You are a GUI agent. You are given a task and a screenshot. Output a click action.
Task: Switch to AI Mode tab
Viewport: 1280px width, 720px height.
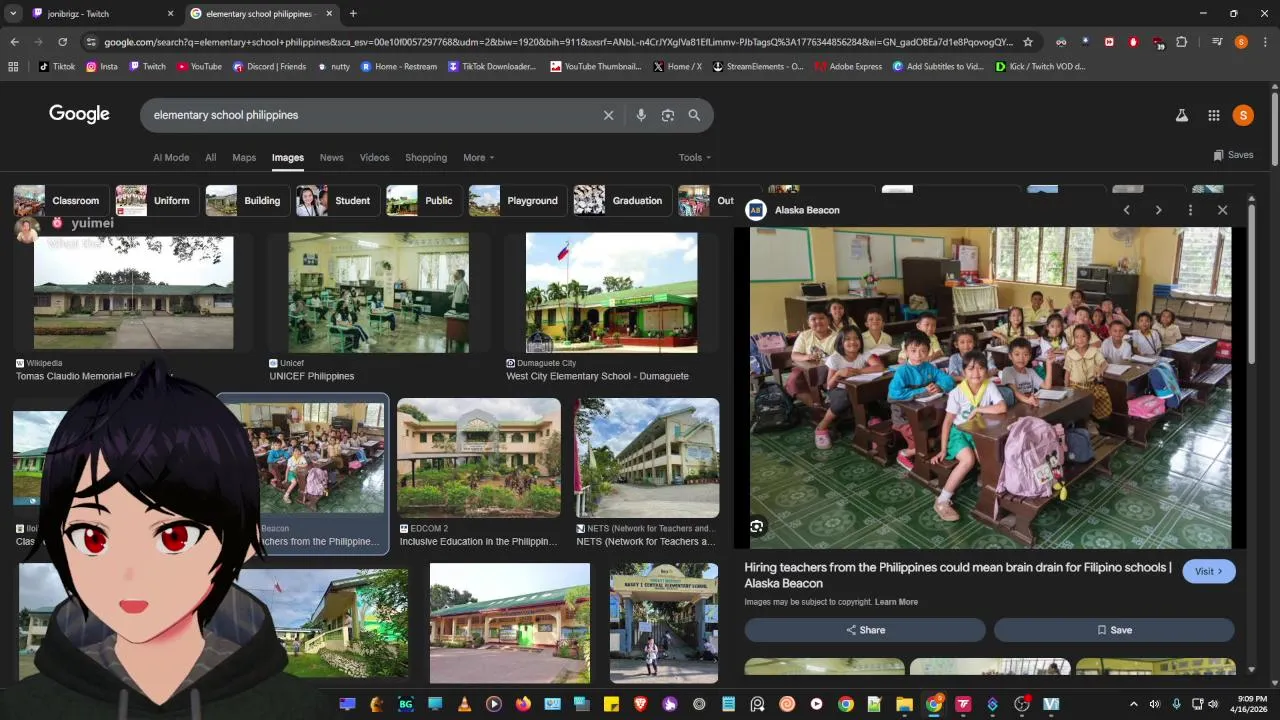171,157
